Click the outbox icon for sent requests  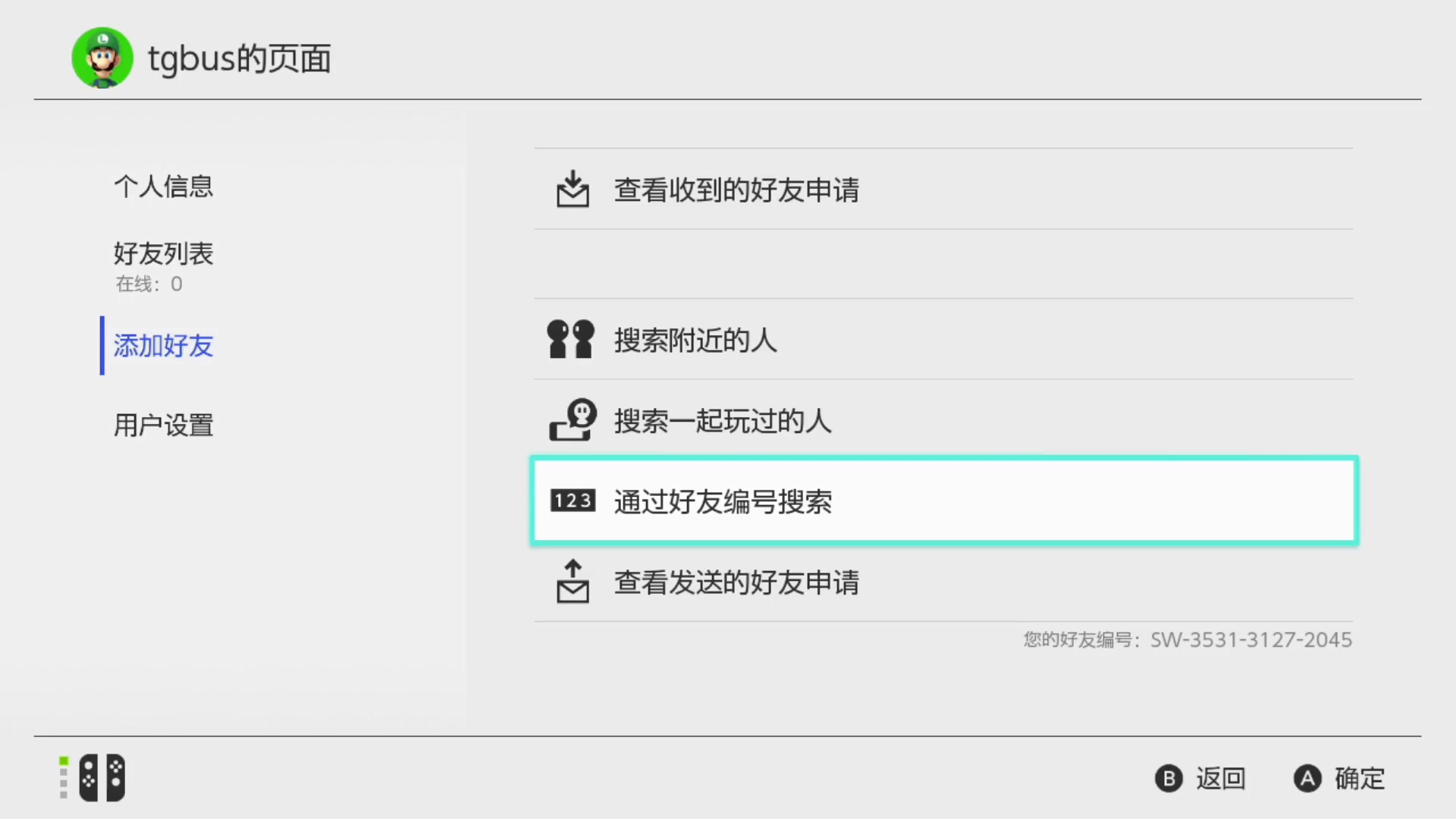coord(573,582)
